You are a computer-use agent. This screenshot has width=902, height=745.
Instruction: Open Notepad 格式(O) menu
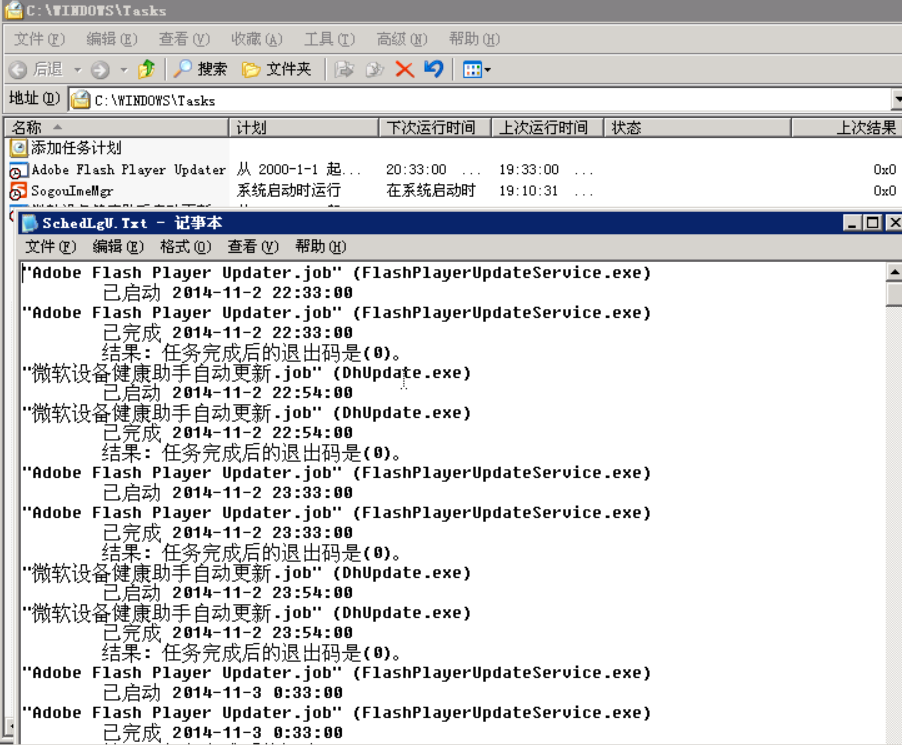pyautogui.click(x=185, y=247)
